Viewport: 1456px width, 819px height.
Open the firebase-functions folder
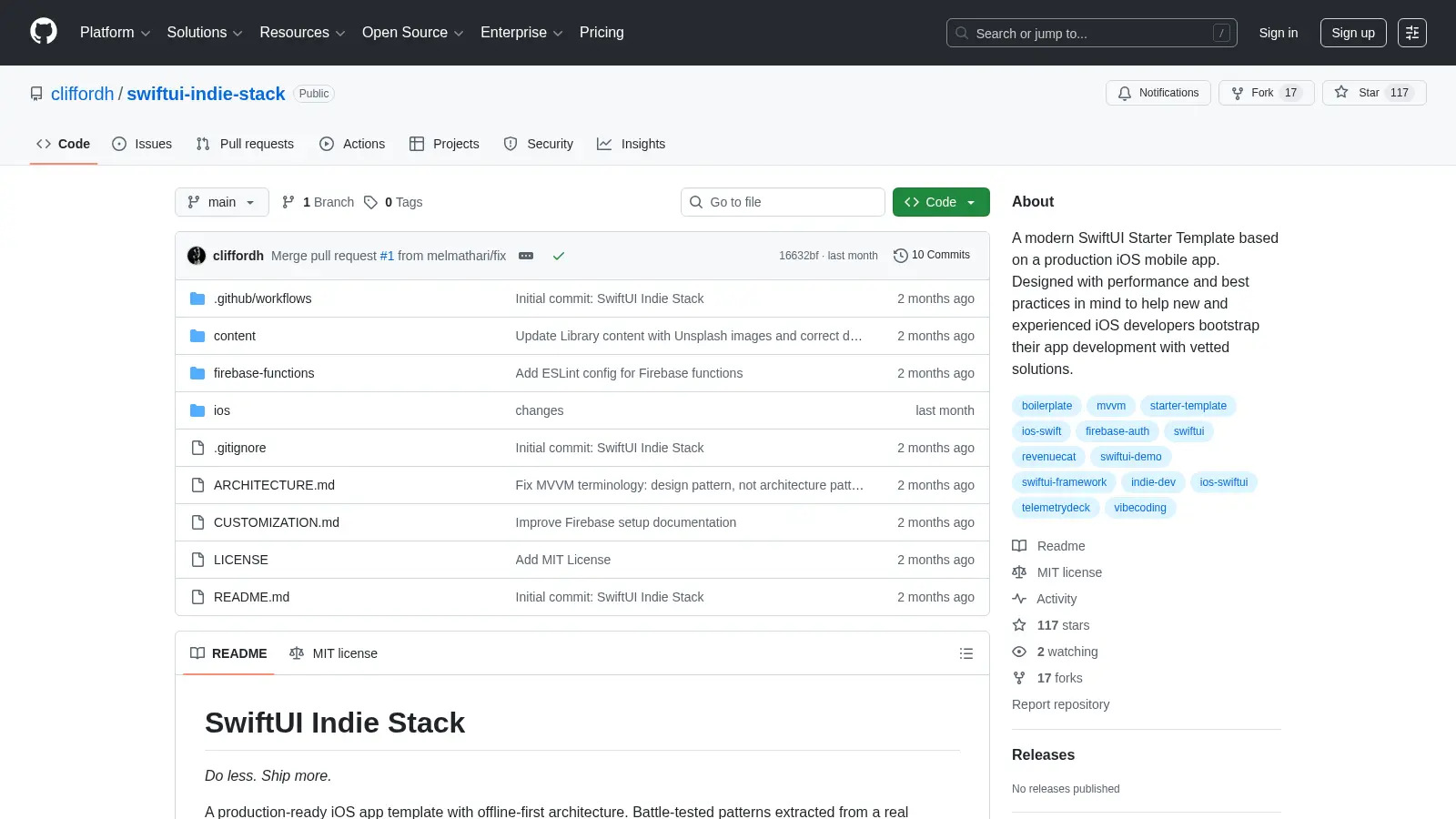(x=264, y=373)
